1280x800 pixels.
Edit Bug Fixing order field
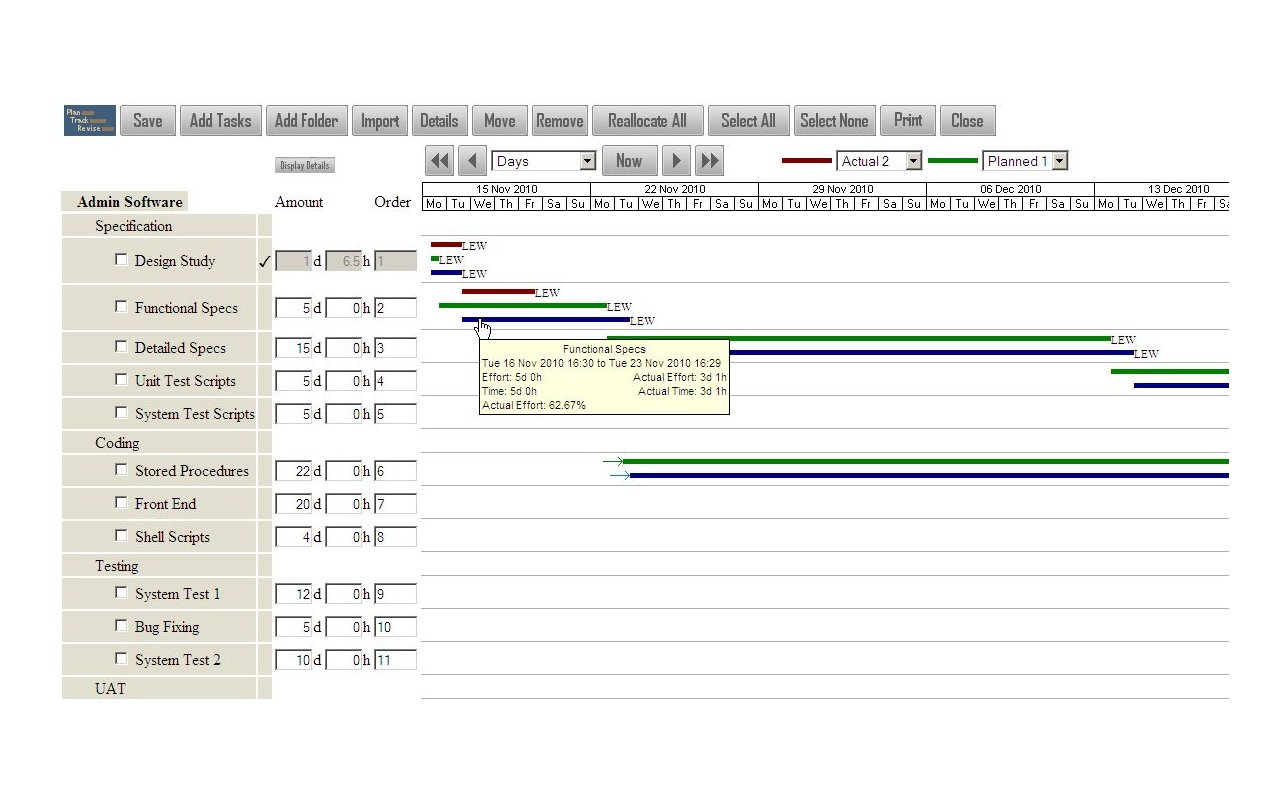(395, 627)
